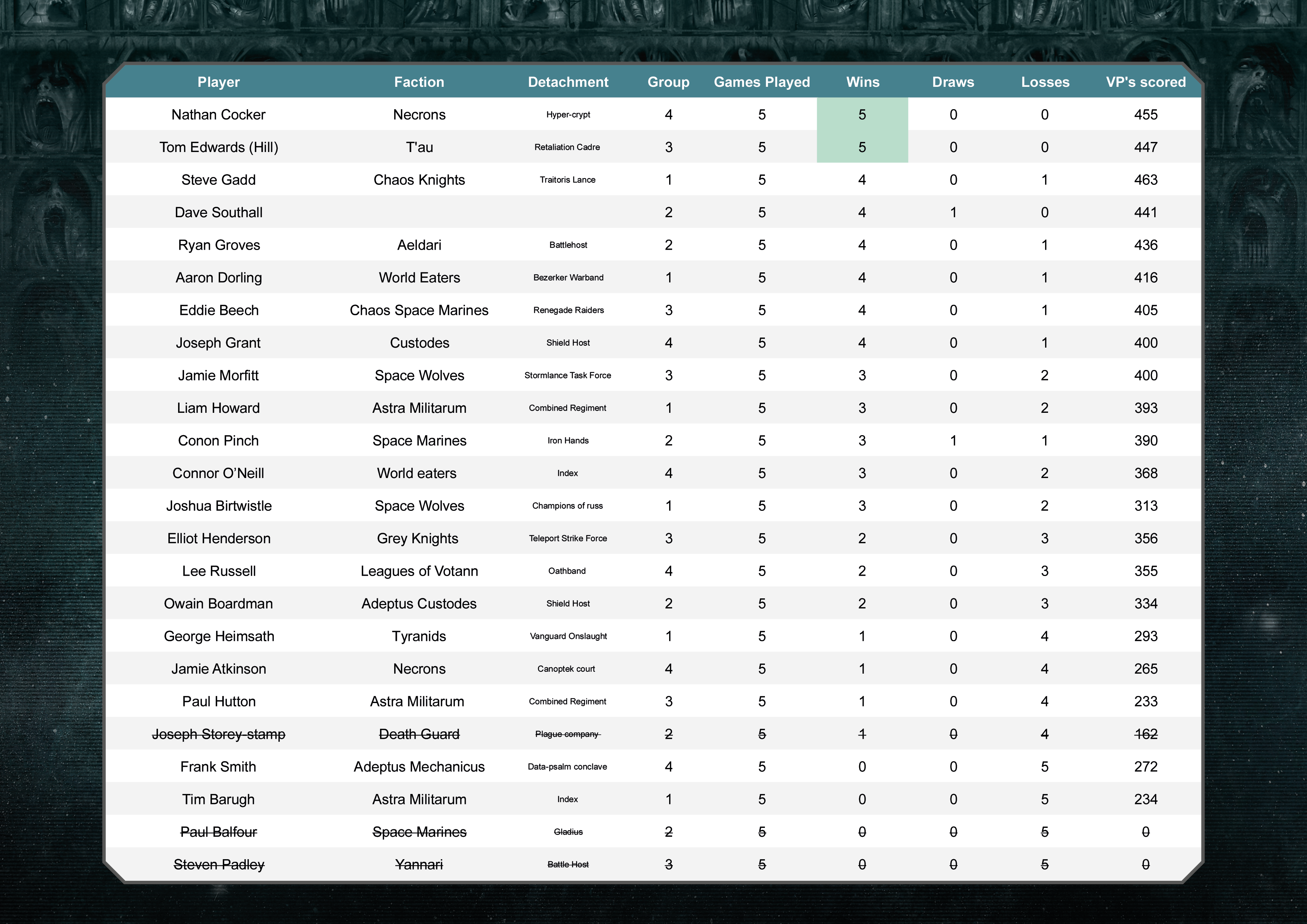Click the Leagues of Votann faction cell
The width and height of the screenshot is (1307, 924).
pyautogui.click(x=419, y=571)
